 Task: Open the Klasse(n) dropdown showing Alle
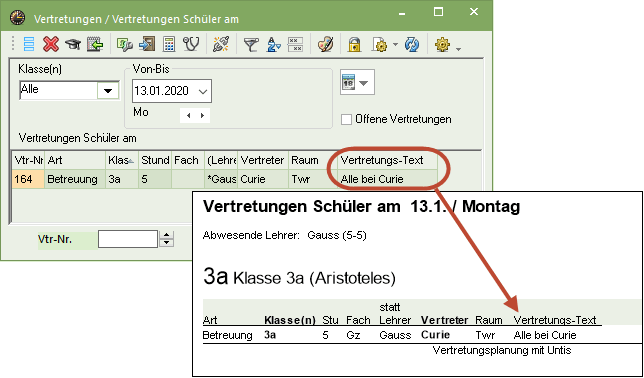pos(108,90)
